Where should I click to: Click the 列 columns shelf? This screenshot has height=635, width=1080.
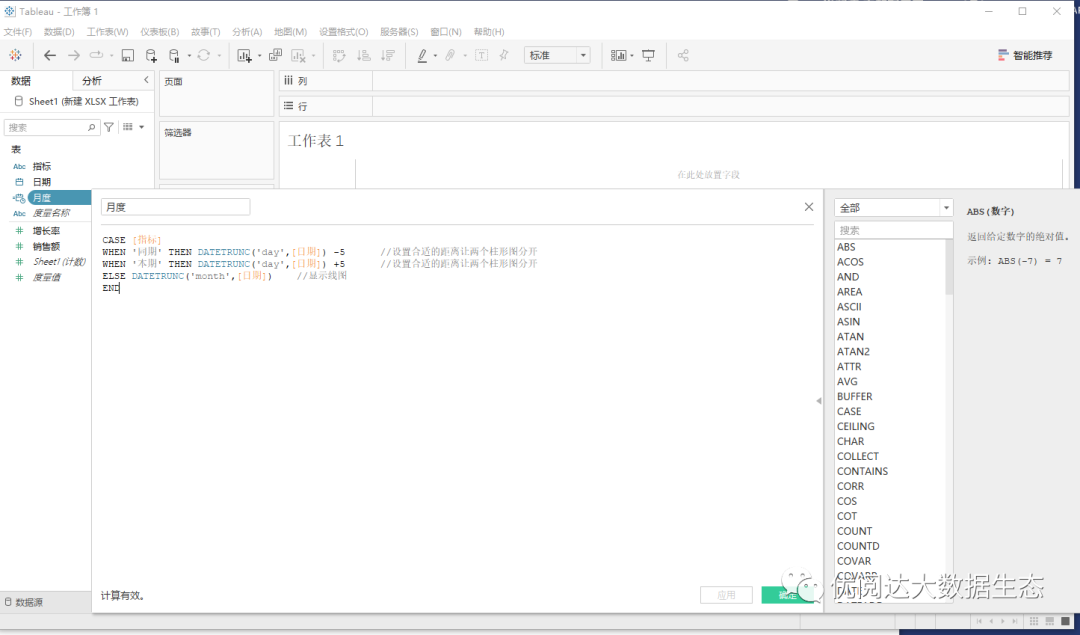coord(674,81)
